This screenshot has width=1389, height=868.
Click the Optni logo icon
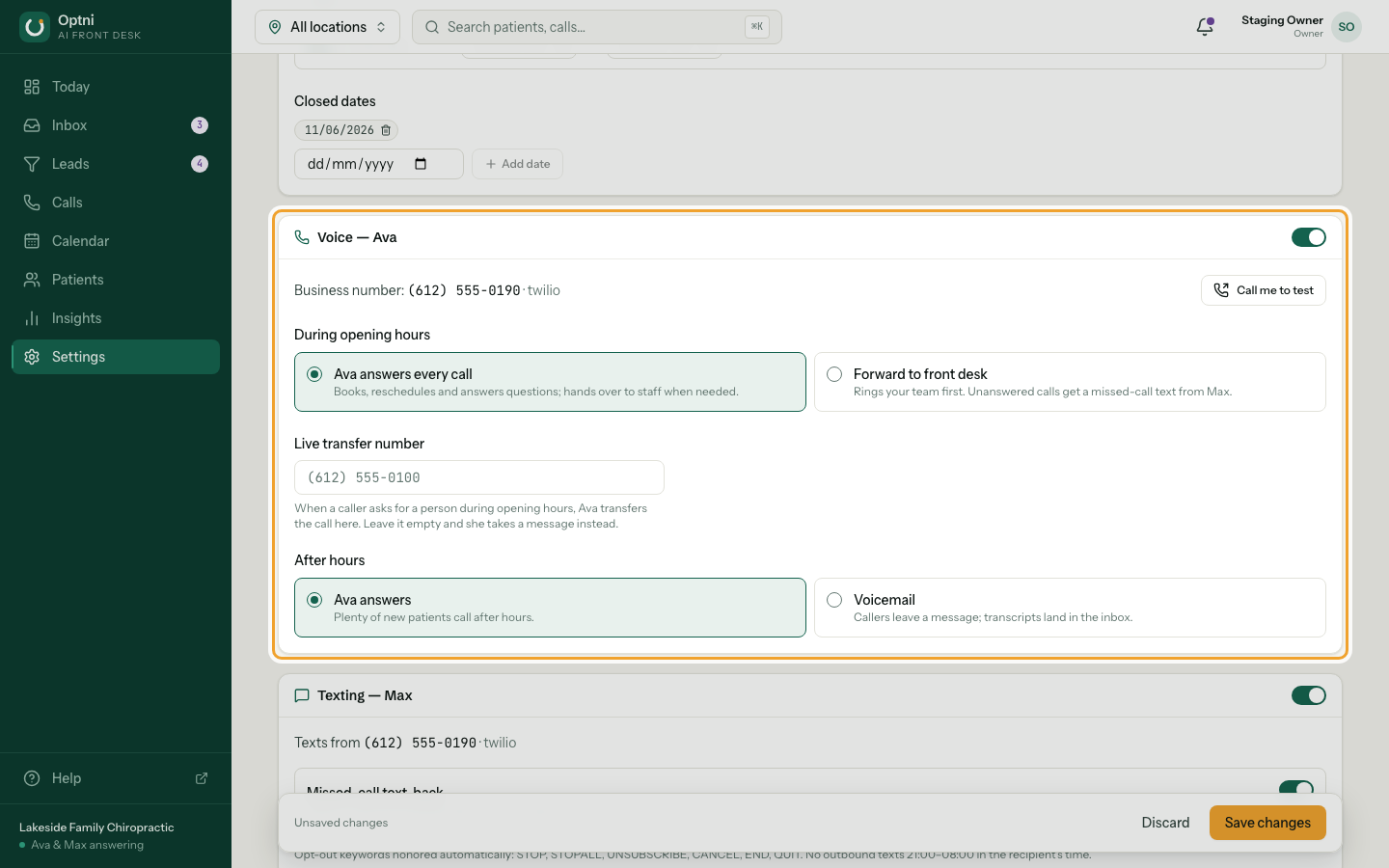tap(35, 27)
